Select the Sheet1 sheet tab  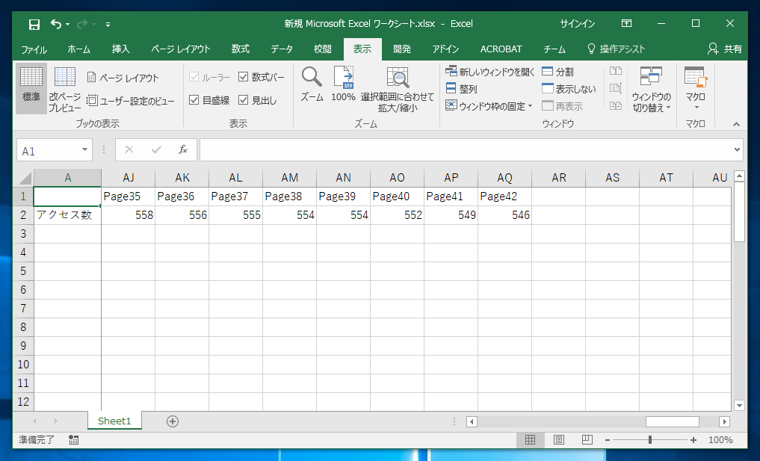(114, 421)
